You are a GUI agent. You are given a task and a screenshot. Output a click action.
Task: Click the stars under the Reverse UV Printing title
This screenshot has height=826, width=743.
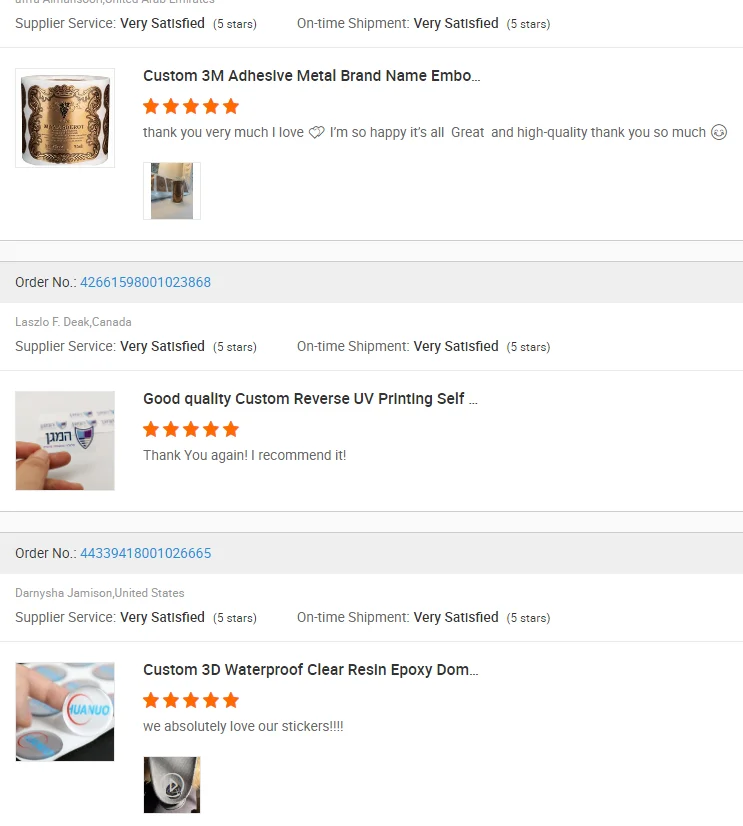(191, 429)
